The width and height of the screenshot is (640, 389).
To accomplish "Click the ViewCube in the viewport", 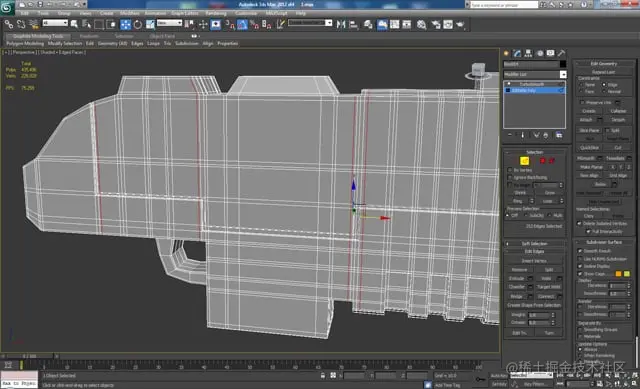I will coord(478,71).
